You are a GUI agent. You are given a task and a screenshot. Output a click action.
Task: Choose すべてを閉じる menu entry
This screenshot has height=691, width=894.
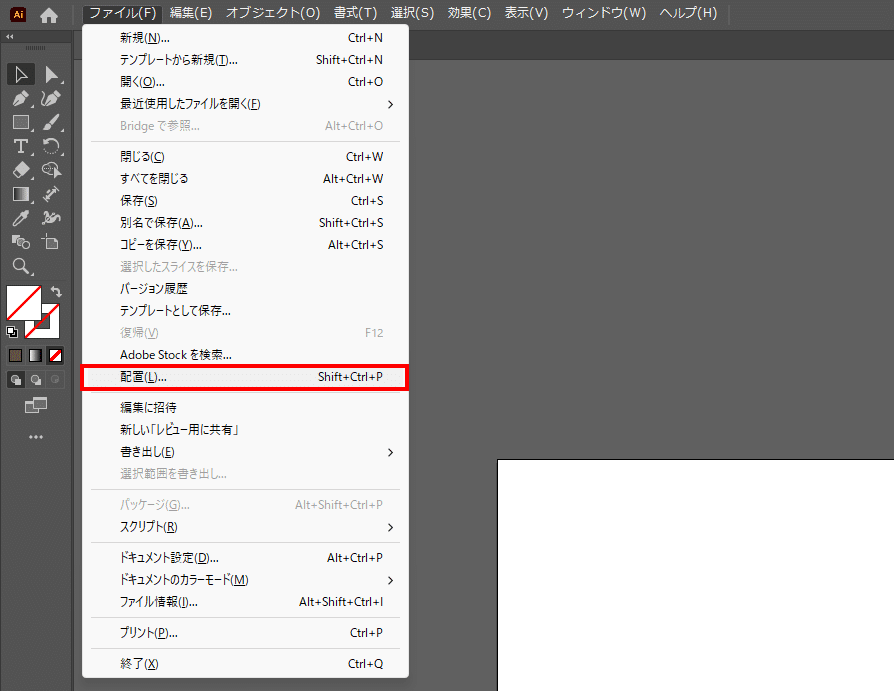[245, 179]
